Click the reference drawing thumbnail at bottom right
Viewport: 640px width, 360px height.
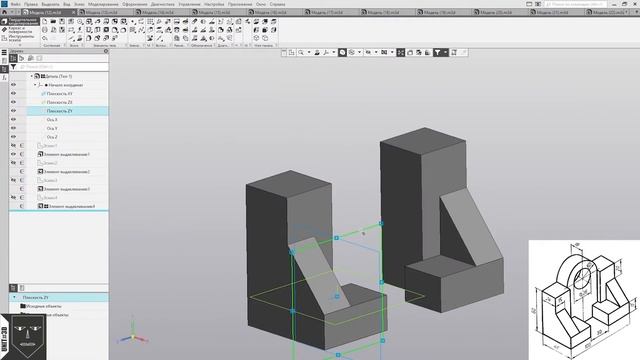(x=584, y=300)
